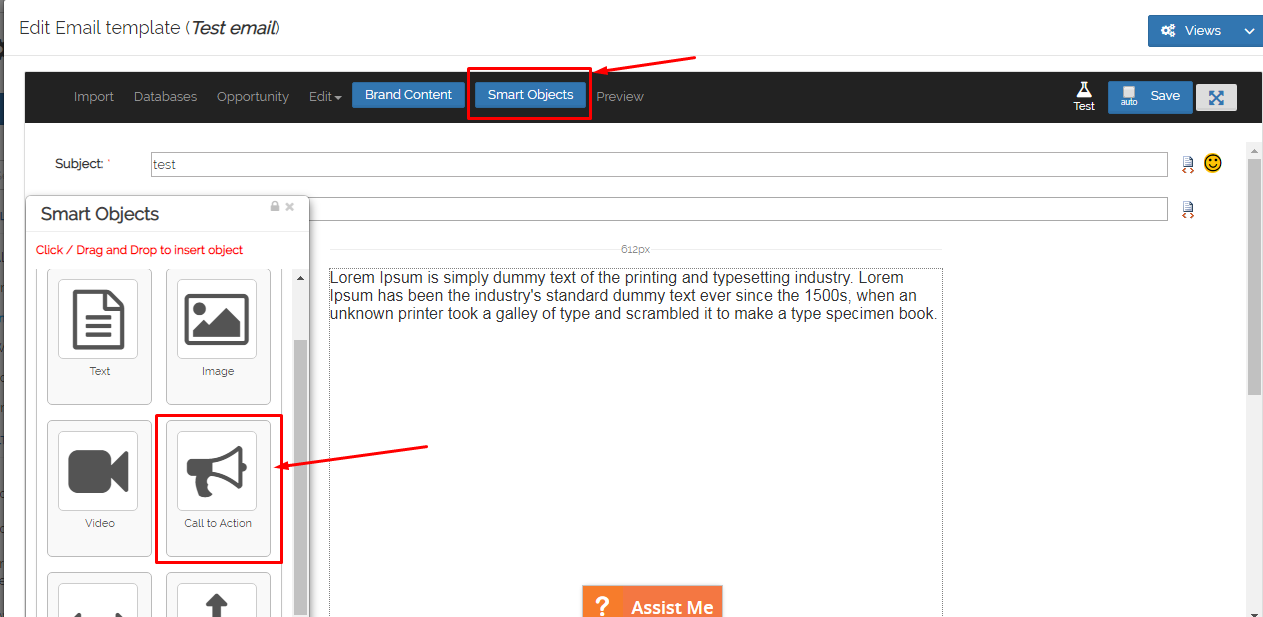The width and height of the screenshot is (1263, 617).
Task: Expand the Edit dropdown menu
Action: pyautogui.click(x=325, y=97)
